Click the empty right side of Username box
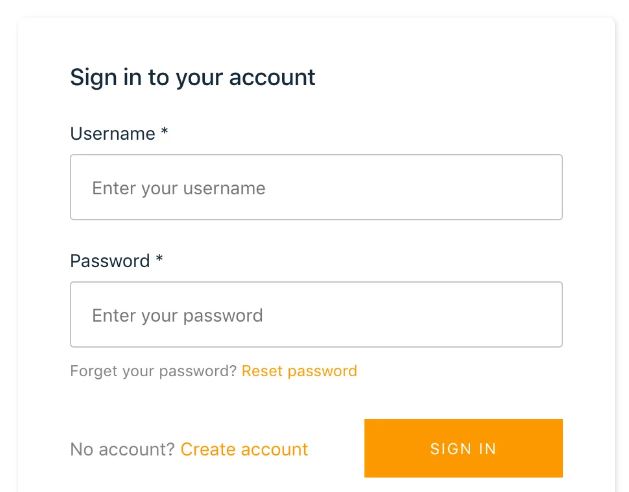The height and width of the screenshot is (492, 629). tap(480, 187)
